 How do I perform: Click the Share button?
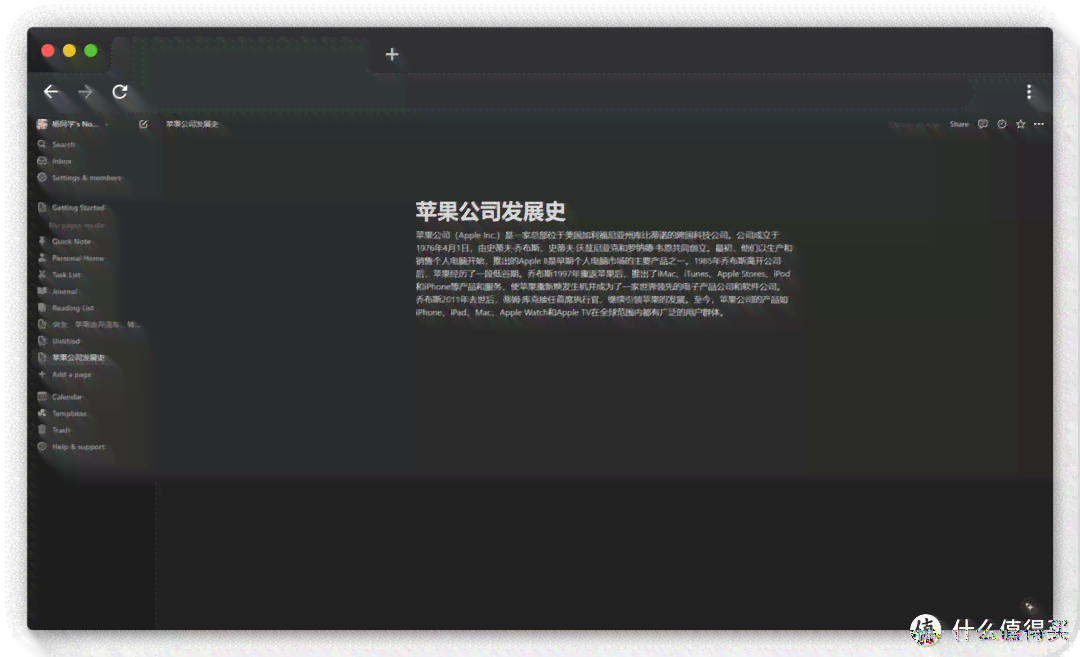tap(959, 124)
